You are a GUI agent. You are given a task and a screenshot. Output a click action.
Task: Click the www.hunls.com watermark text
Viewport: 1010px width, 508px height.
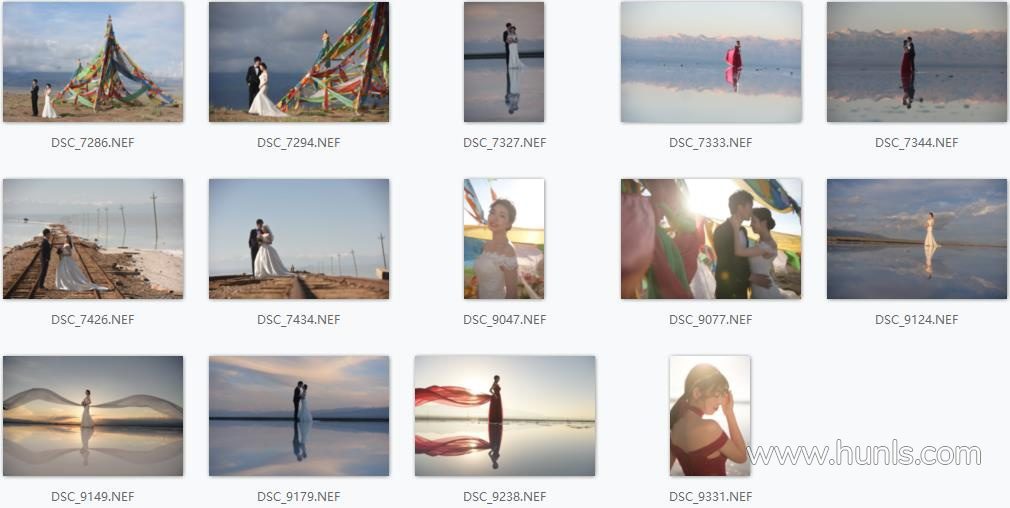[x=864, y=453]
